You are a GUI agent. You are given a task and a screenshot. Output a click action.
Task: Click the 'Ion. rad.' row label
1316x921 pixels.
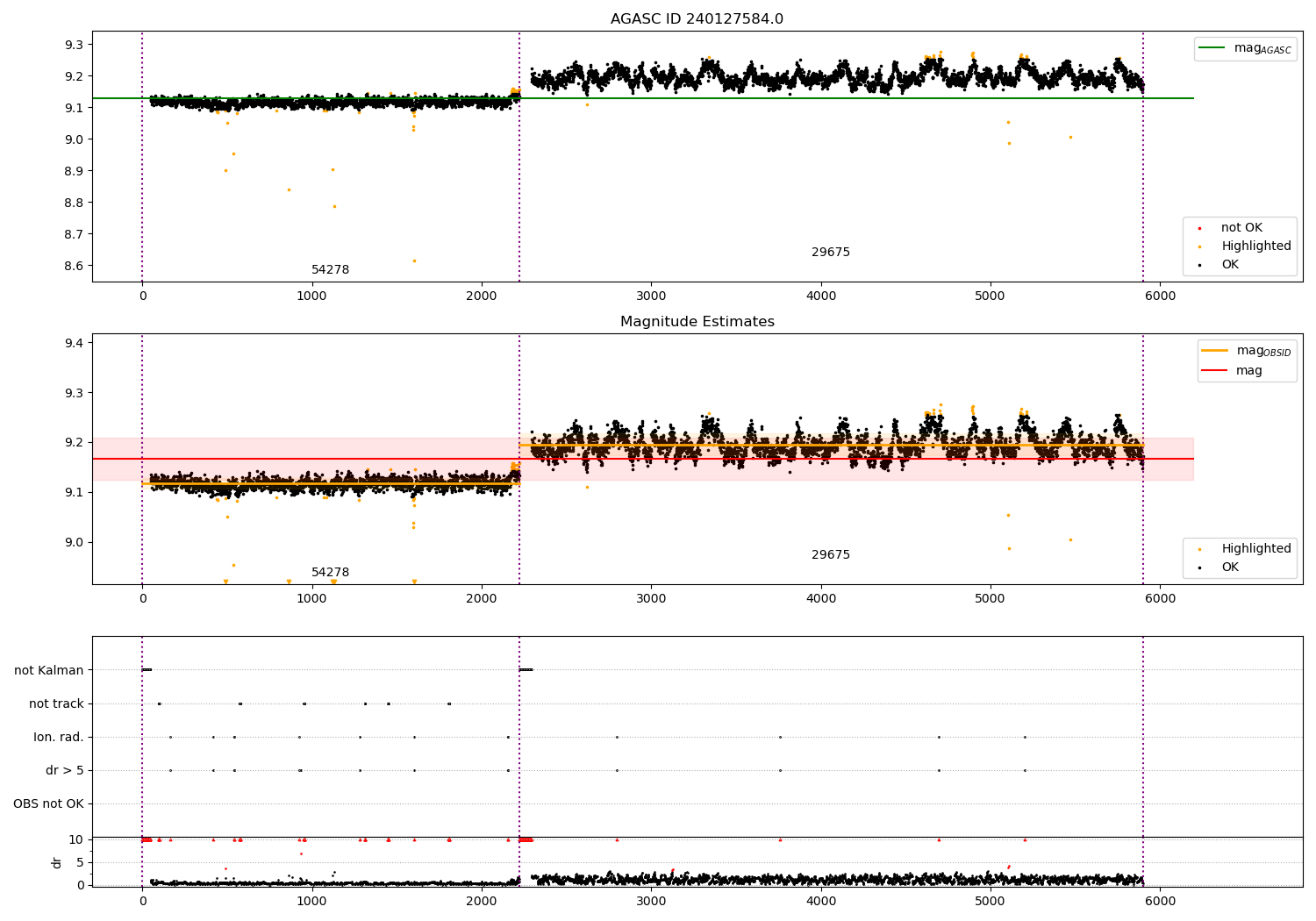coord(59,737)
